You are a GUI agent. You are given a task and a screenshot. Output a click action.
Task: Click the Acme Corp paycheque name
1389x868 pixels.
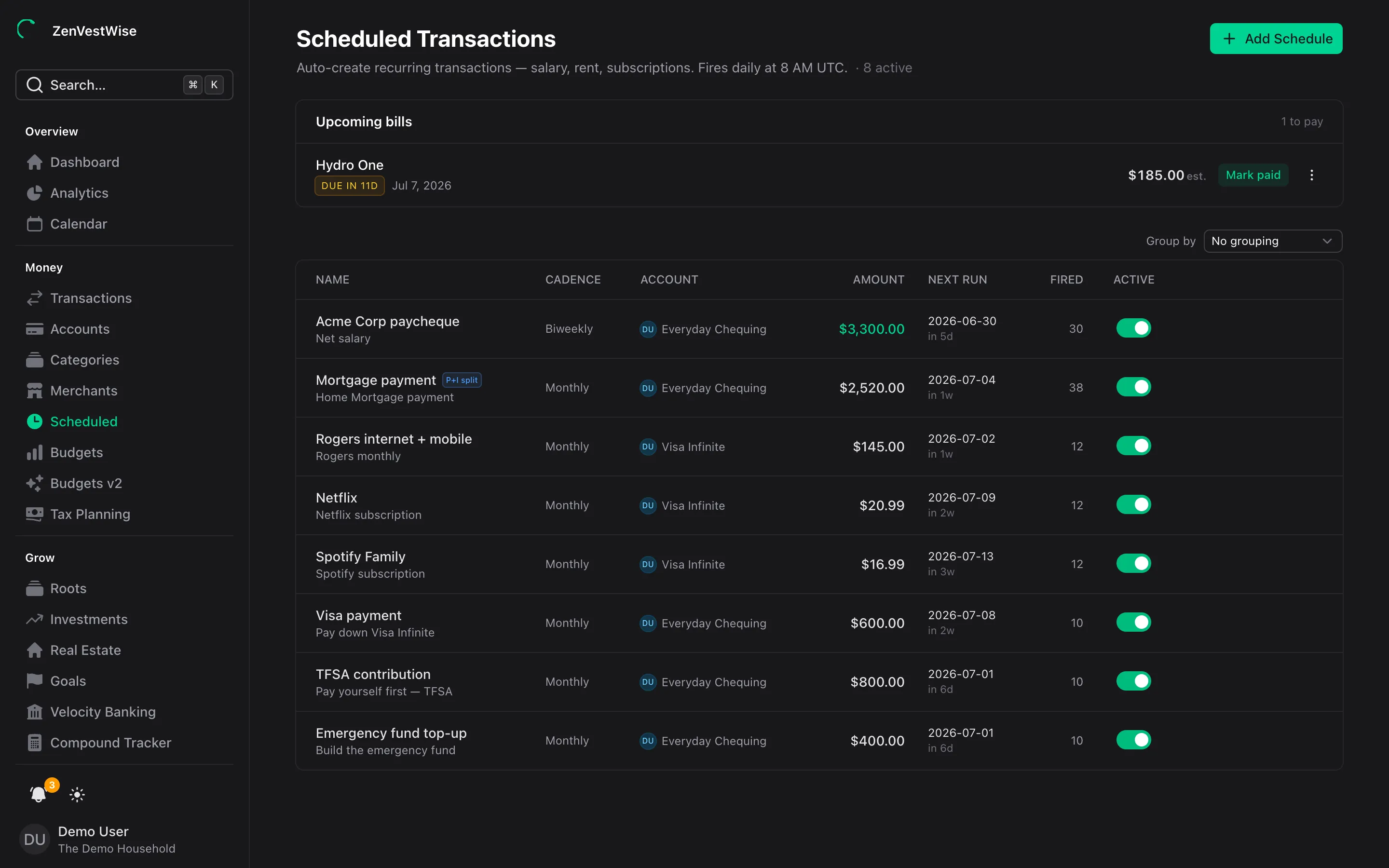[387, 322]
